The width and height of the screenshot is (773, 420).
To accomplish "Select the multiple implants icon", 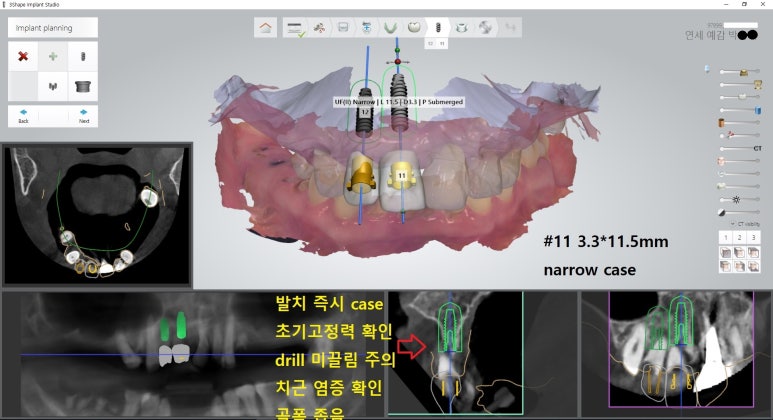I will pos(53,86).
